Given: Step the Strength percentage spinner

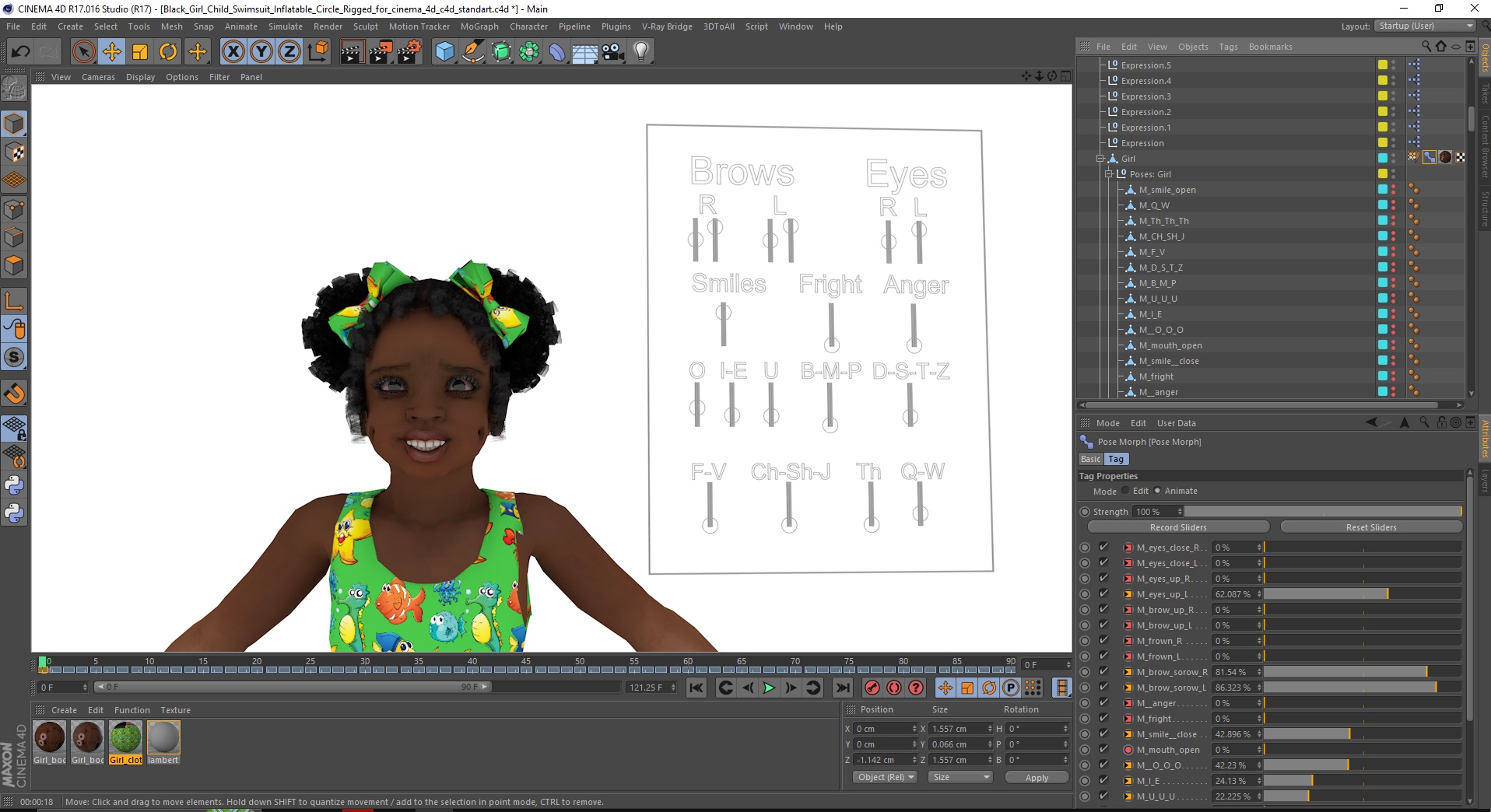Looking at the screenshot, I should [1181, 512].
